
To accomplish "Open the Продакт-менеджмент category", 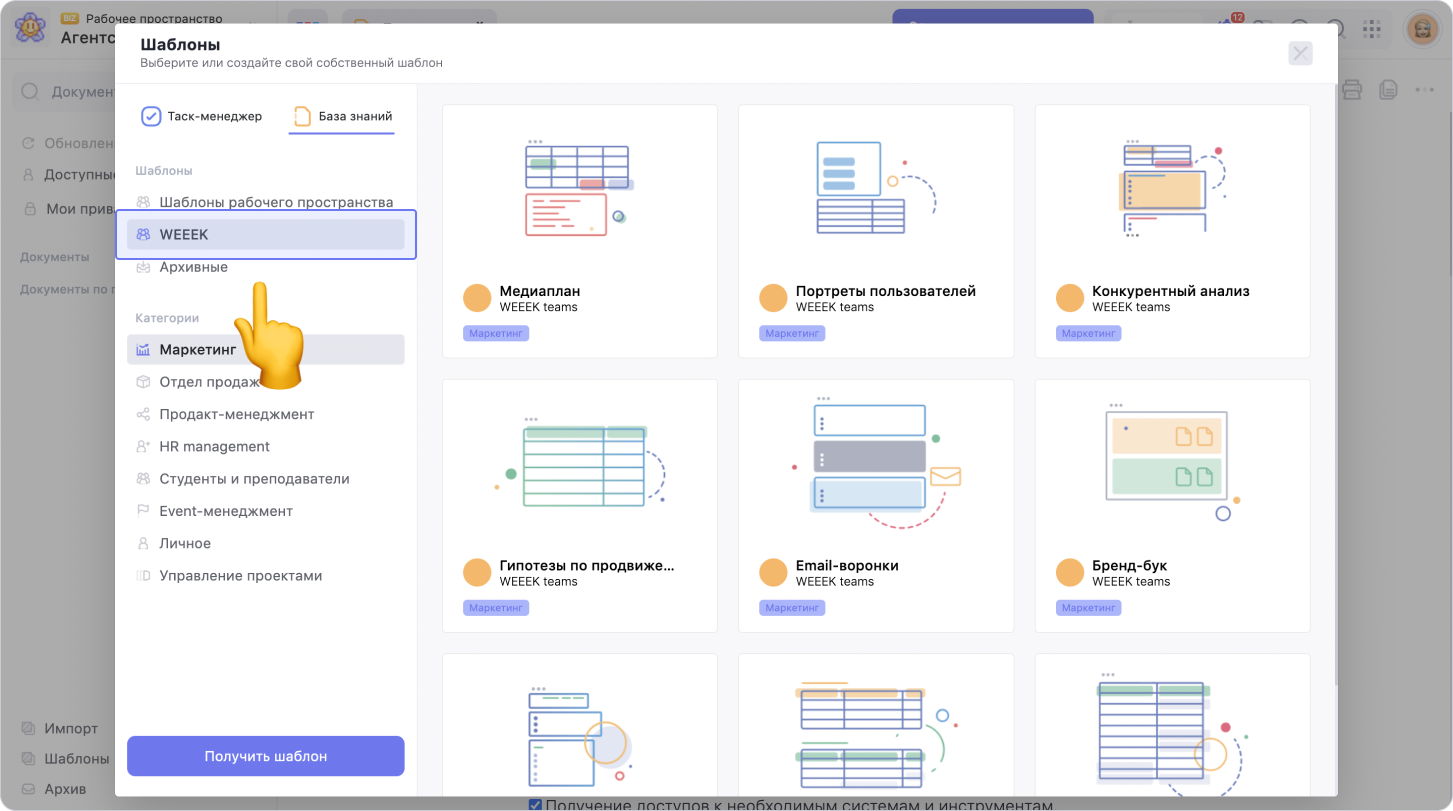I will point(265,414).
